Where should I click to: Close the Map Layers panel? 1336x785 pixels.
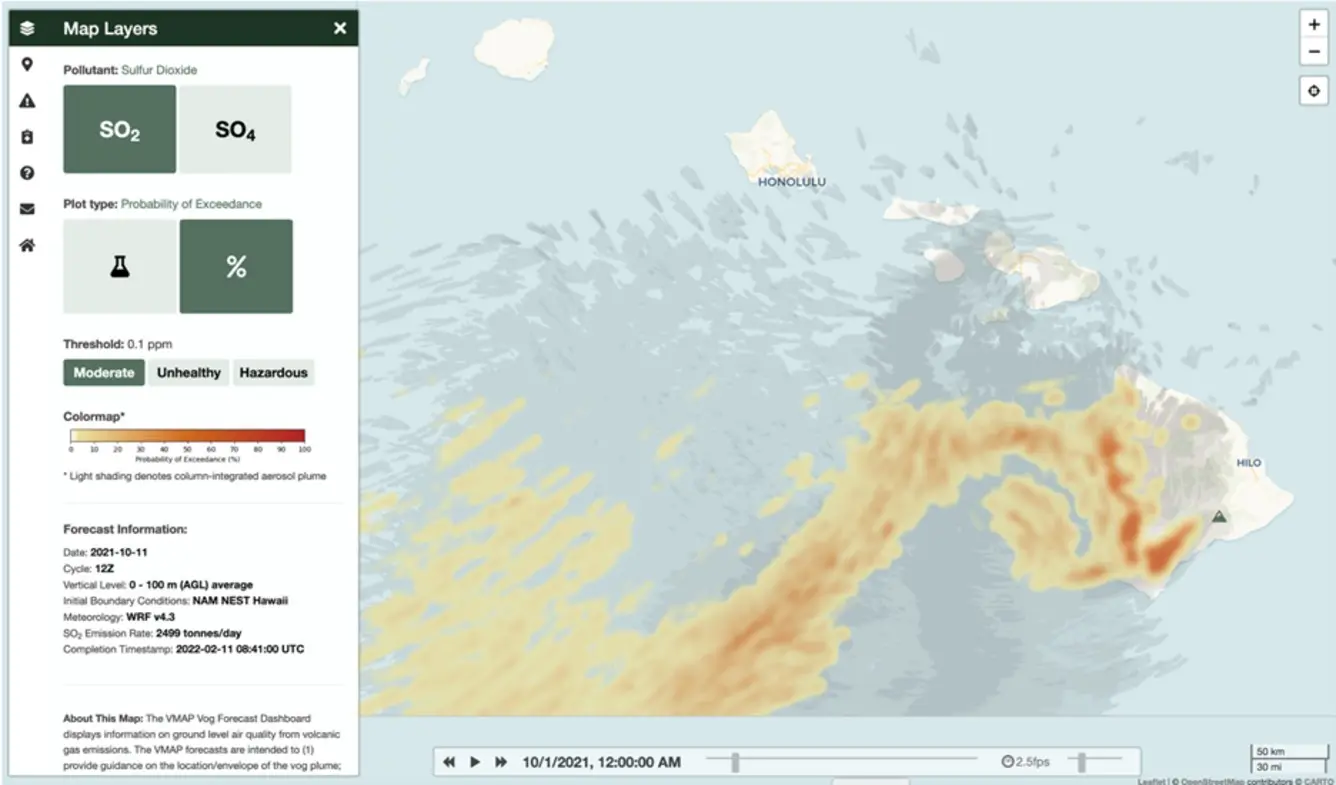pos(340,28)
